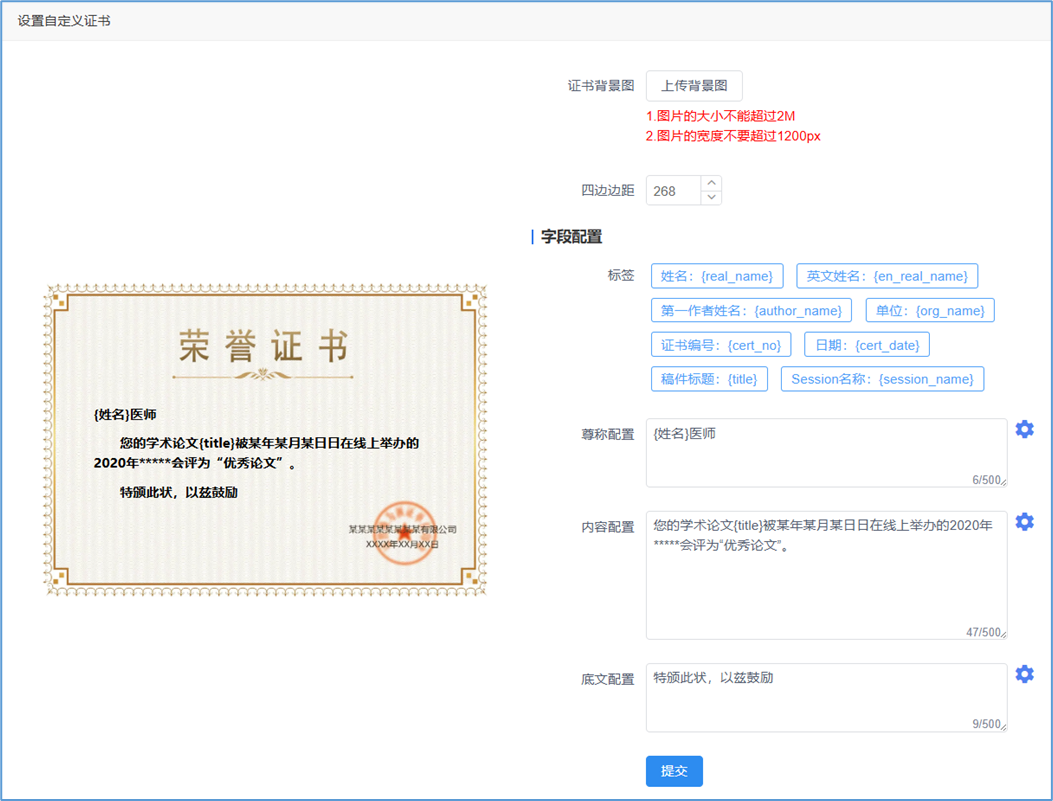Screen dimensions: 1053x801
Task: Click the gear icon beside 底文配置
Action: [x=1024, y=674]
